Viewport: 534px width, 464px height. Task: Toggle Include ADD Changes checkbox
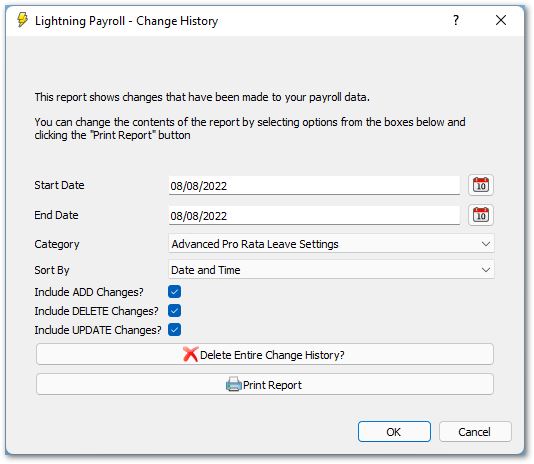[x=174, y=292]
